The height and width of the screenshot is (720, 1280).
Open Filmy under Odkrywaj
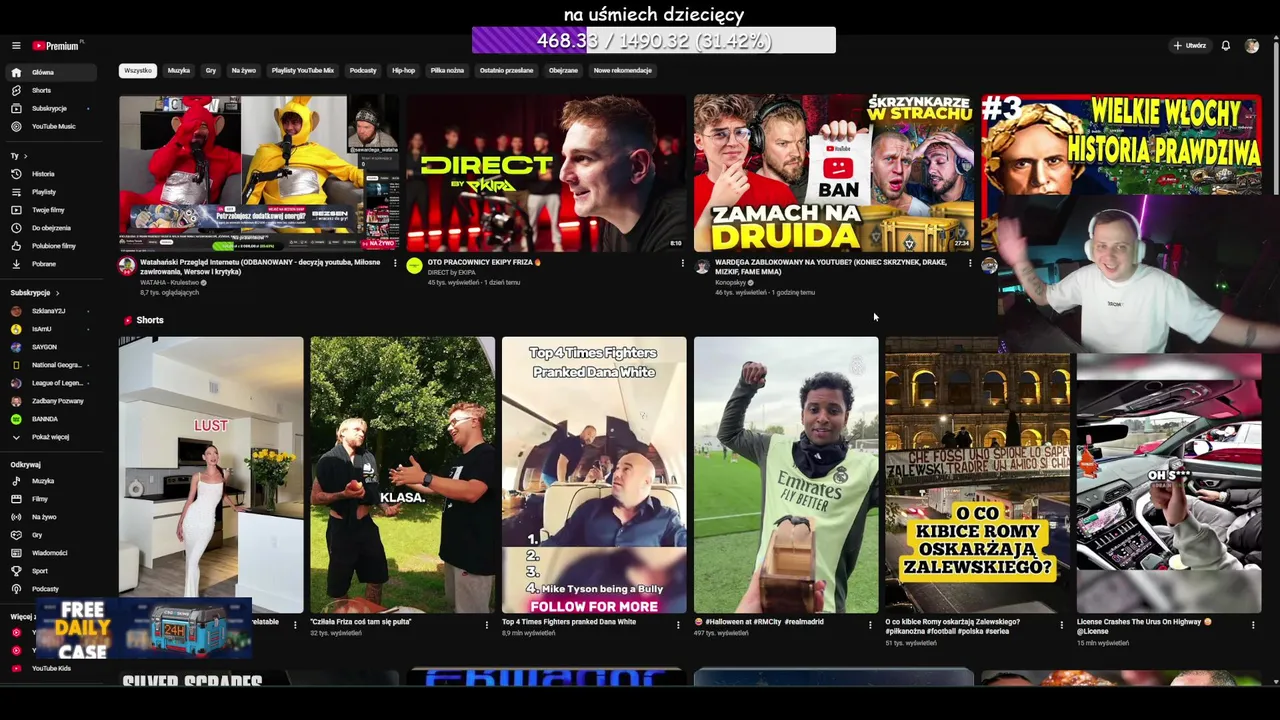click(x=50, y=499)
